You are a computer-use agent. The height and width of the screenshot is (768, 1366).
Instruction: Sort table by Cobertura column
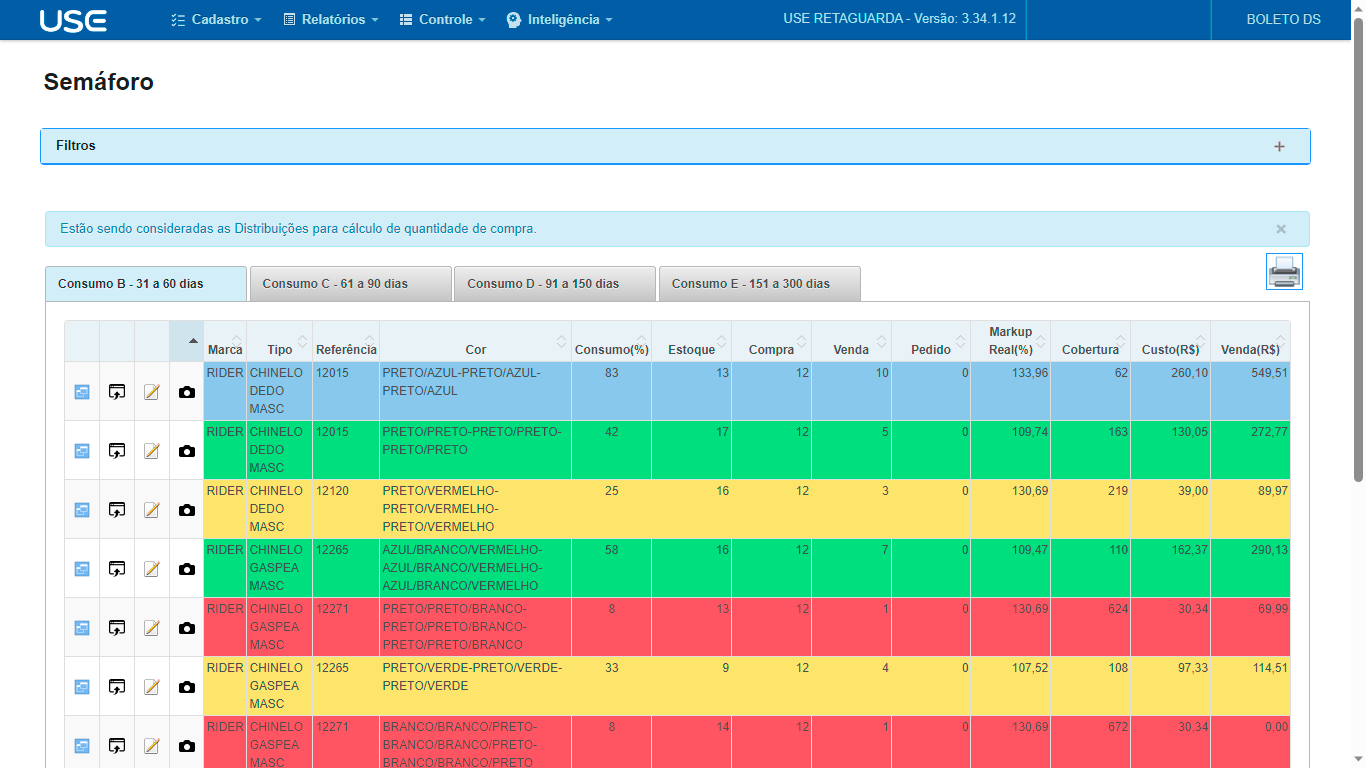1091,341
